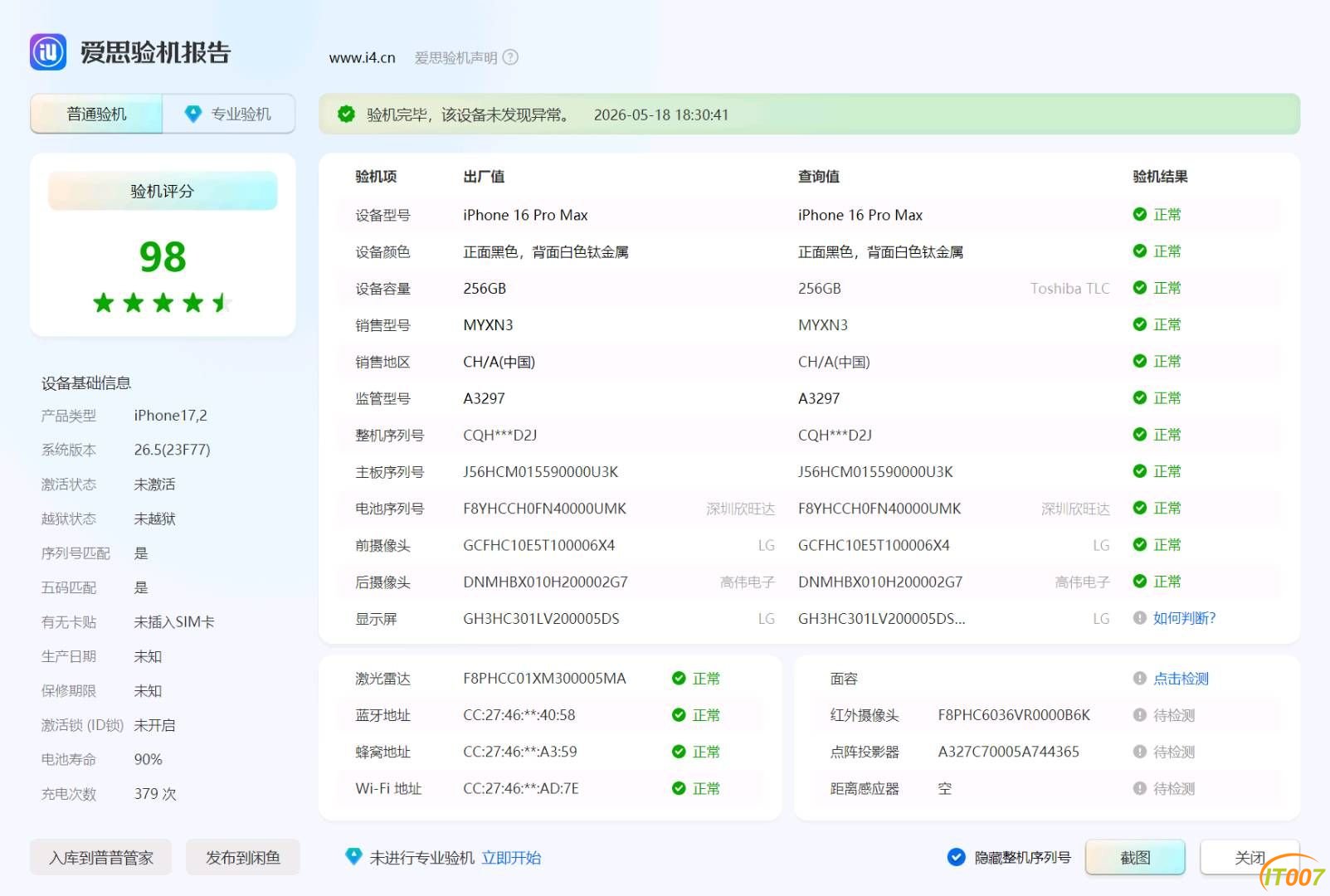Screen dimensions: 1330x896
Task: Click the 入库到普普管家 button
Action: pyautogui.click(x=101, y=857)
